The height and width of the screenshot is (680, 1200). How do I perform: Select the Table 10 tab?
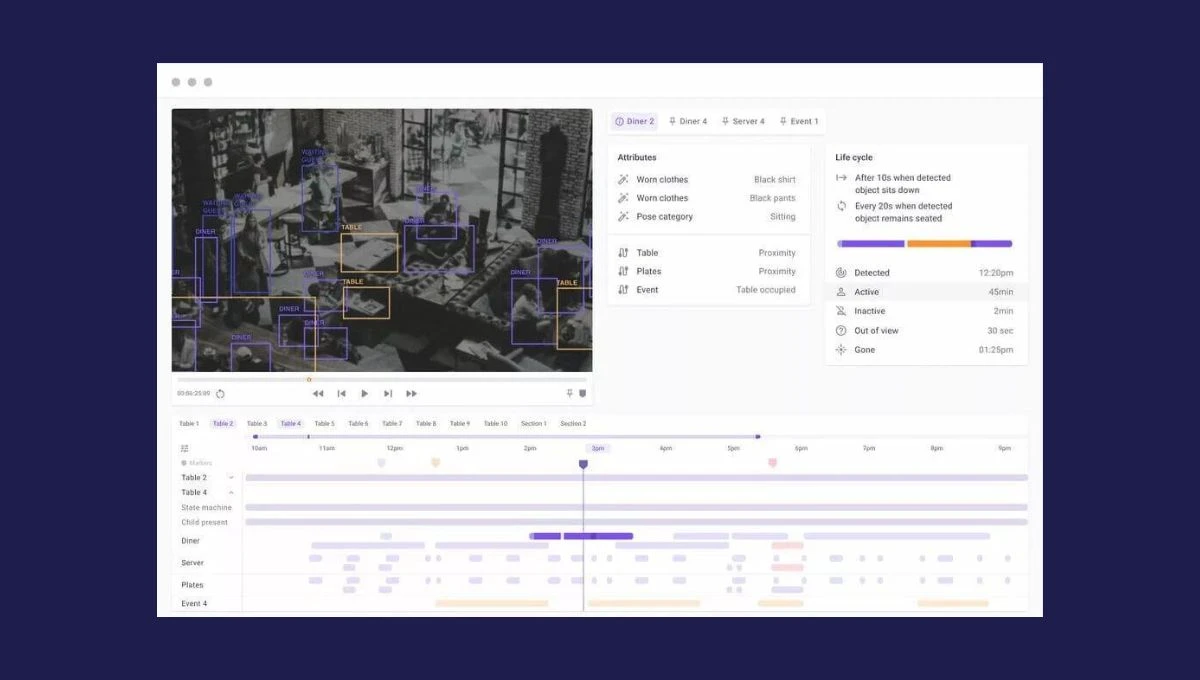coord(496,424)
